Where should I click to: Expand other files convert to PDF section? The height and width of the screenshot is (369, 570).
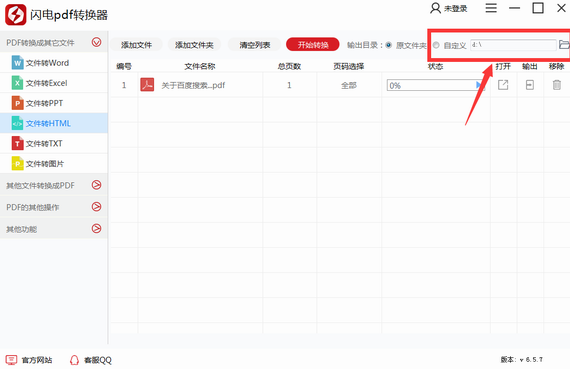coord(96,185)
